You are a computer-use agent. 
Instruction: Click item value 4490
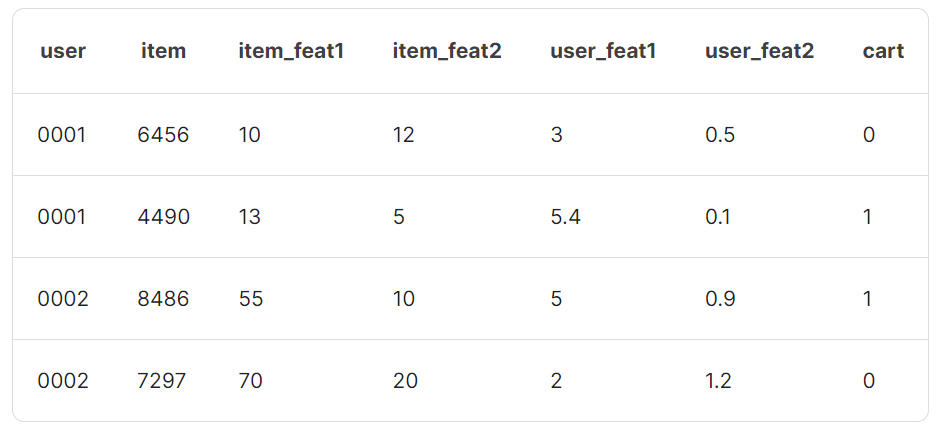[164, 217]
